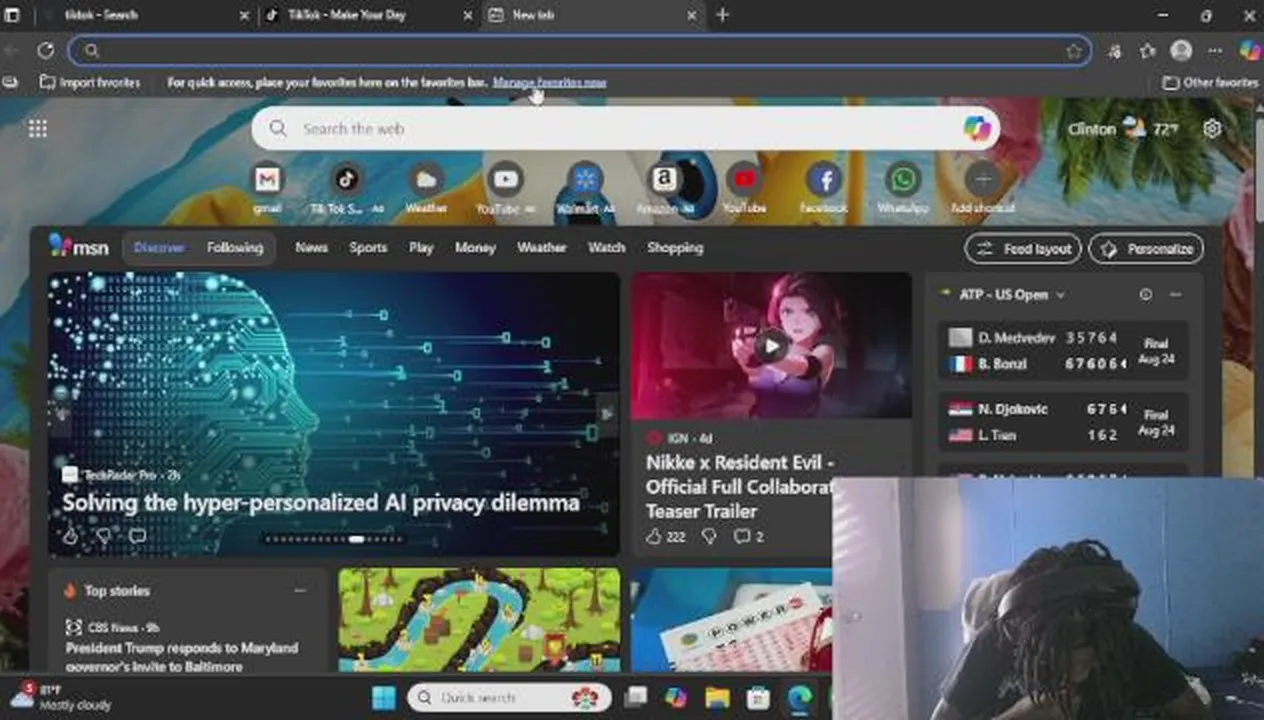Screen dimensions: 1264x720
Task: Open Copilot app from taskbar
Action: pyautogui.click(x=676, y=697)
